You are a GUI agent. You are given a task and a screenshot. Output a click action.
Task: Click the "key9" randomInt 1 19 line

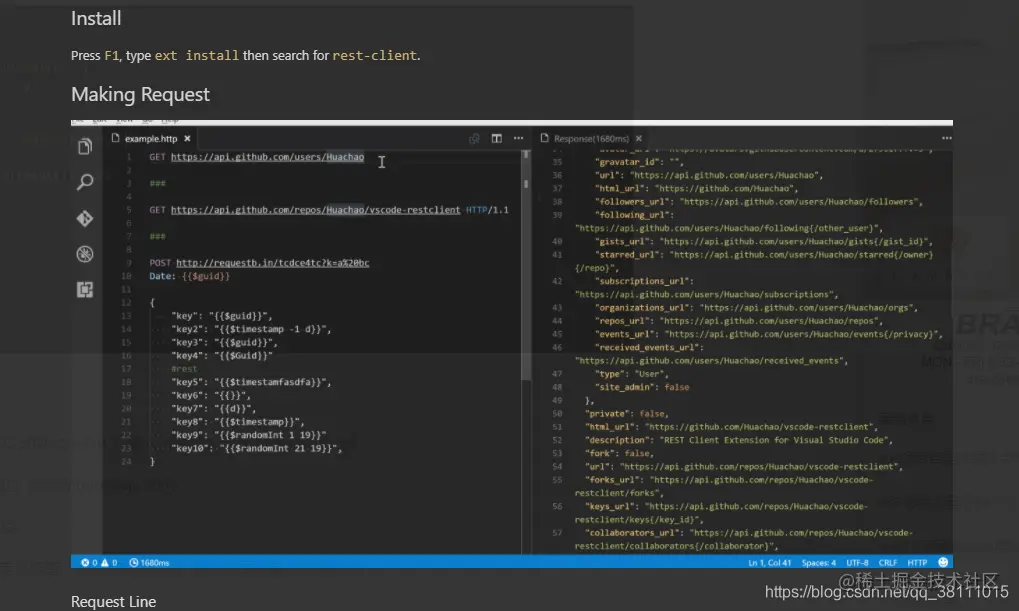tap(248, 436)
